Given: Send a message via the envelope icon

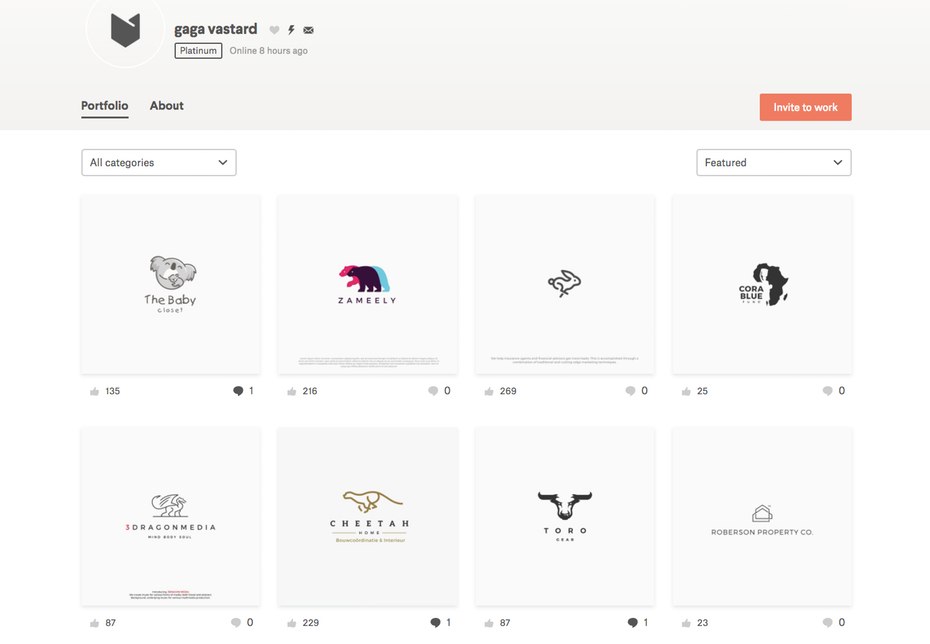Looking at the screenshot, I should pyautogui.click(x=308, y=30).
